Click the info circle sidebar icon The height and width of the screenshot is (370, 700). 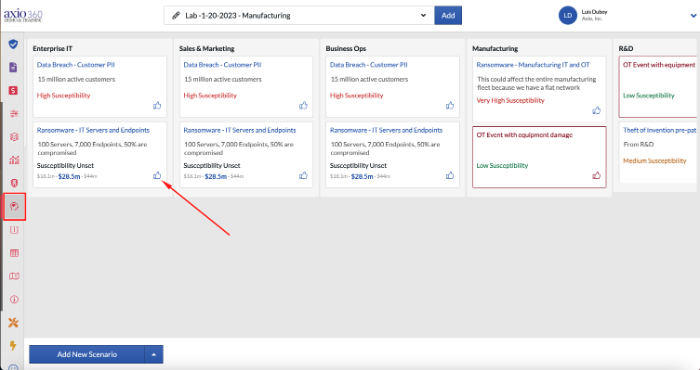tap(14, 299)
